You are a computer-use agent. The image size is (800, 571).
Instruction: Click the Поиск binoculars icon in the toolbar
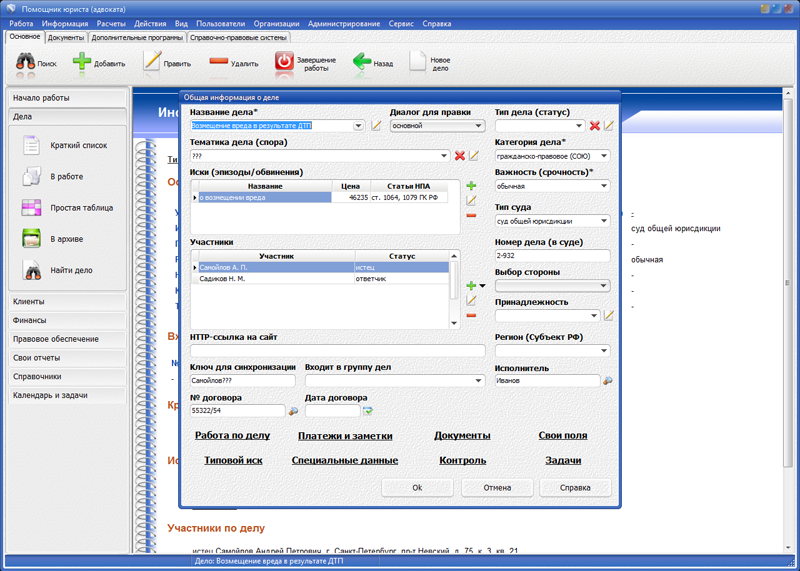click(x=26, y=62)
